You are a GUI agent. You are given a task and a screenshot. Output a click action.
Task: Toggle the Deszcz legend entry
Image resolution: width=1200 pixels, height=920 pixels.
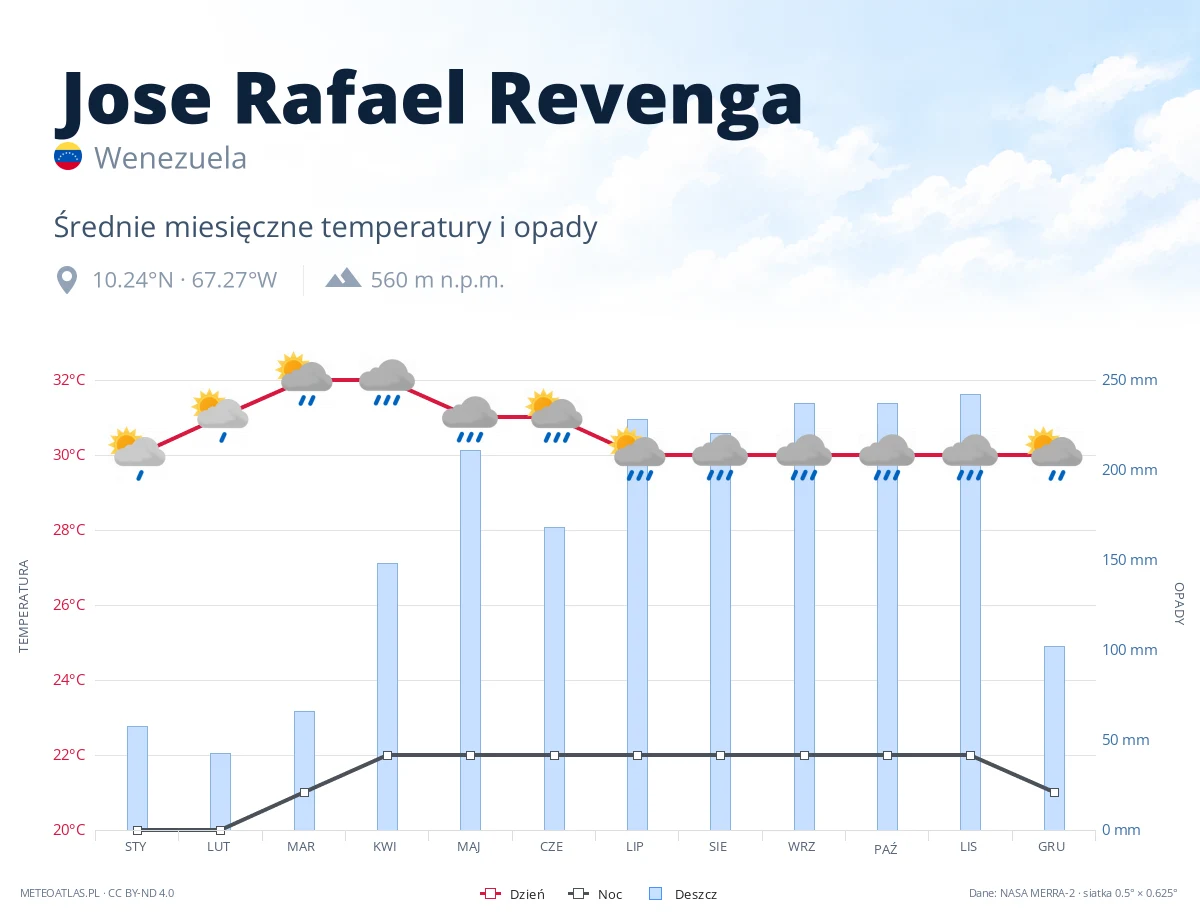point(682,894)
